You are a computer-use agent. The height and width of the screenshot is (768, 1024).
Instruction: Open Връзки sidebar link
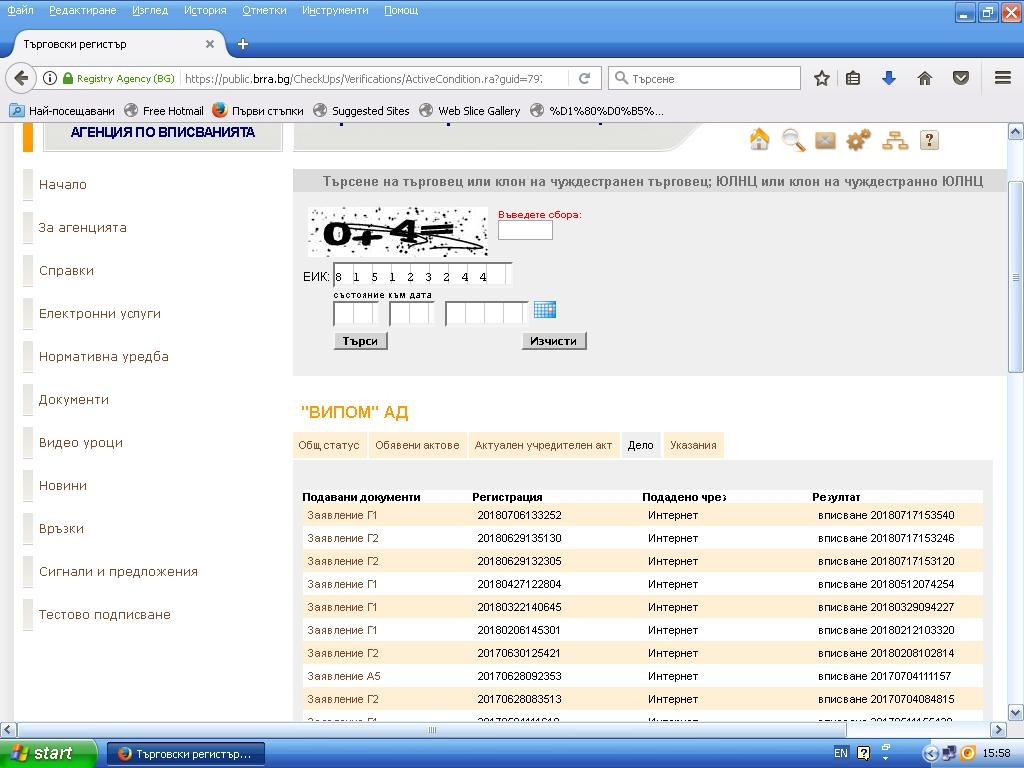[61, 529]
